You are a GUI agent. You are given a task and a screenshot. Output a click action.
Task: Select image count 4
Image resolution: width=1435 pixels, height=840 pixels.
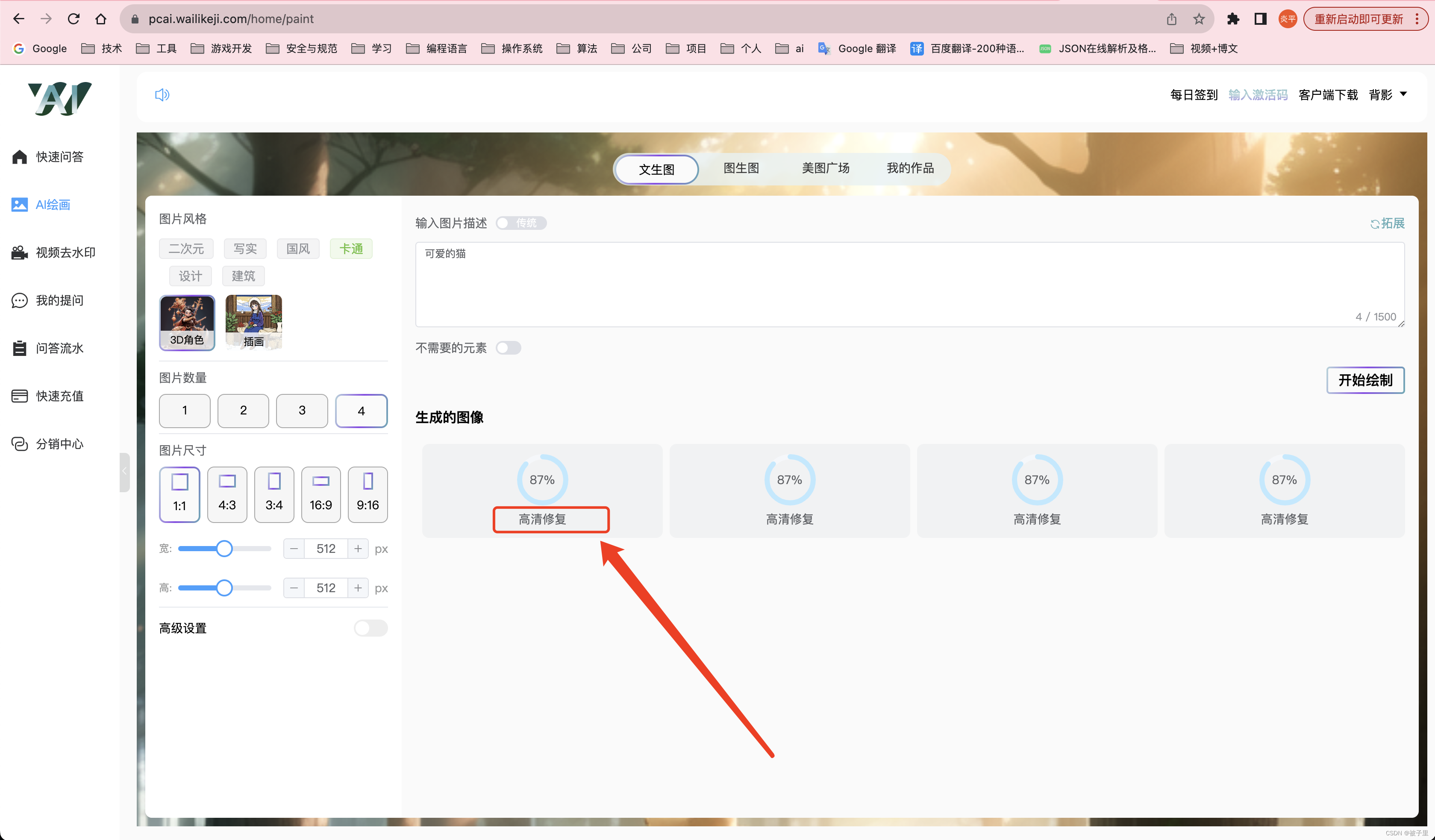point(361,410)
